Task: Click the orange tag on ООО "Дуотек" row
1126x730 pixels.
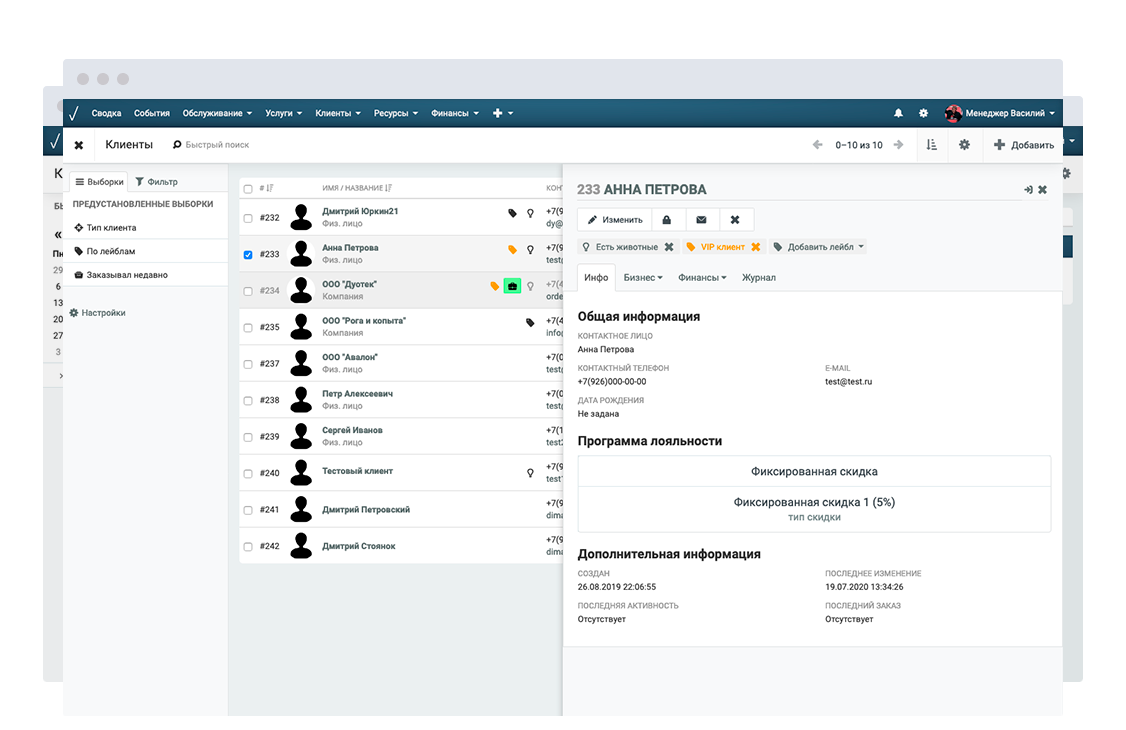Action: [x=494, y=286]
